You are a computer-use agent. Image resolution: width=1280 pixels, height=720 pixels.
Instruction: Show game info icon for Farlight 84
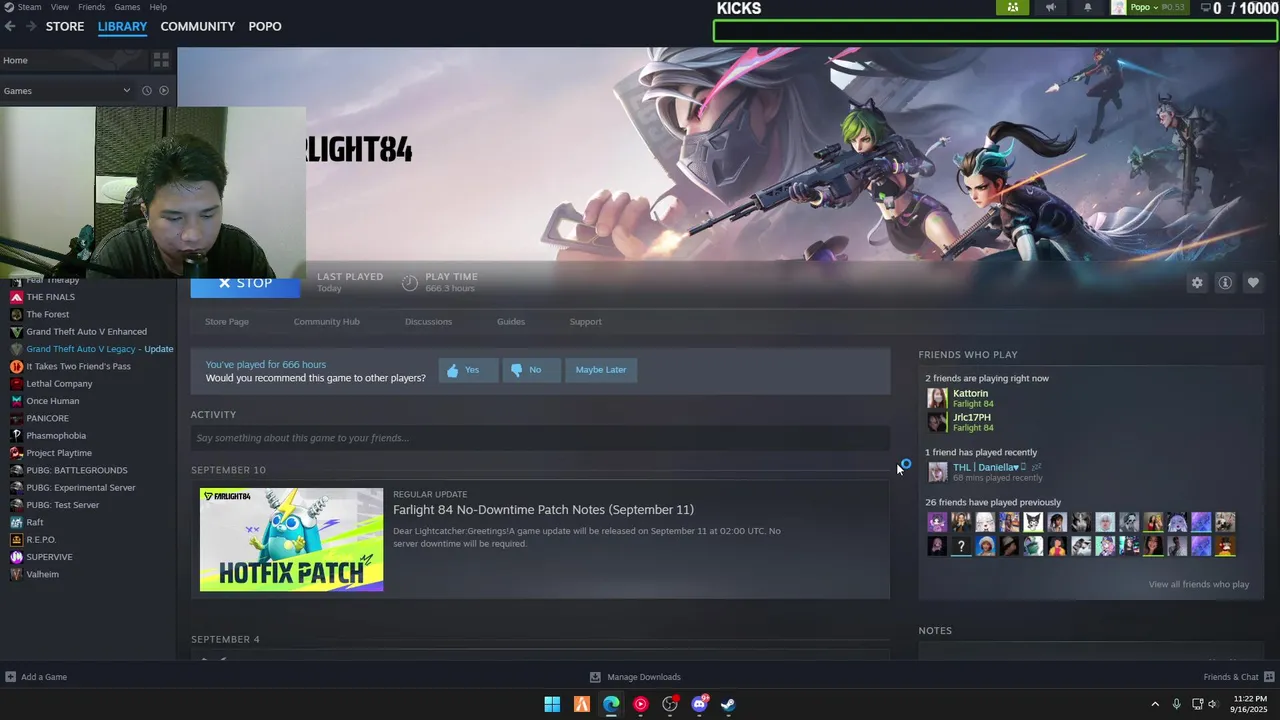(1225, 283)
